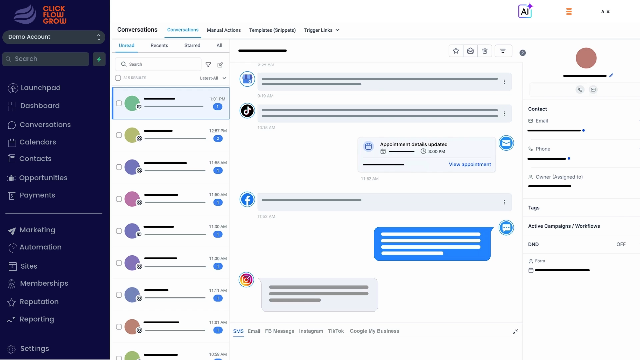This screenshot has width=640, height=360.
Task: Check the 11:11 AM conversation's checkbox
Action: tap(119, 295)
